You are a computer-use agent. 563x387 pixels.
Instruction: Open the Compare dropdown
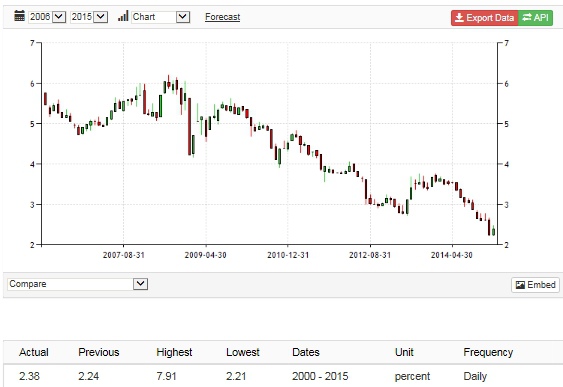point(78,284)
